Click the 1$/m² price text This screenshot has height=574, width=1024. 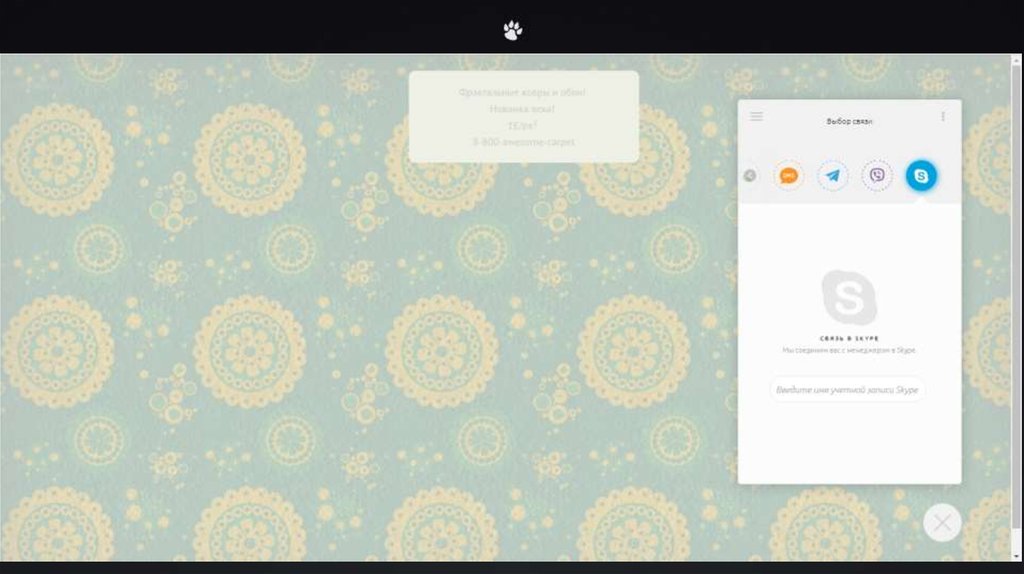(523, 125)
